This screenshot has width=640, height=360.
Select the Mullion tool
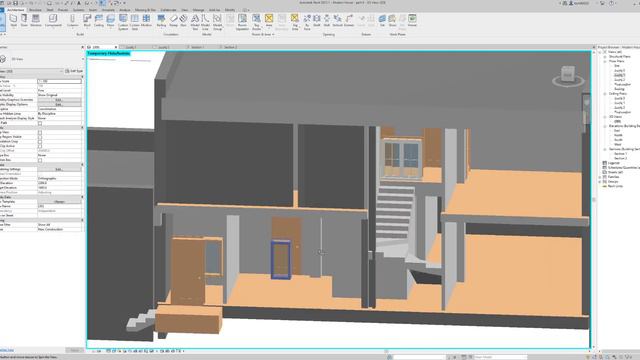(146, 20)
